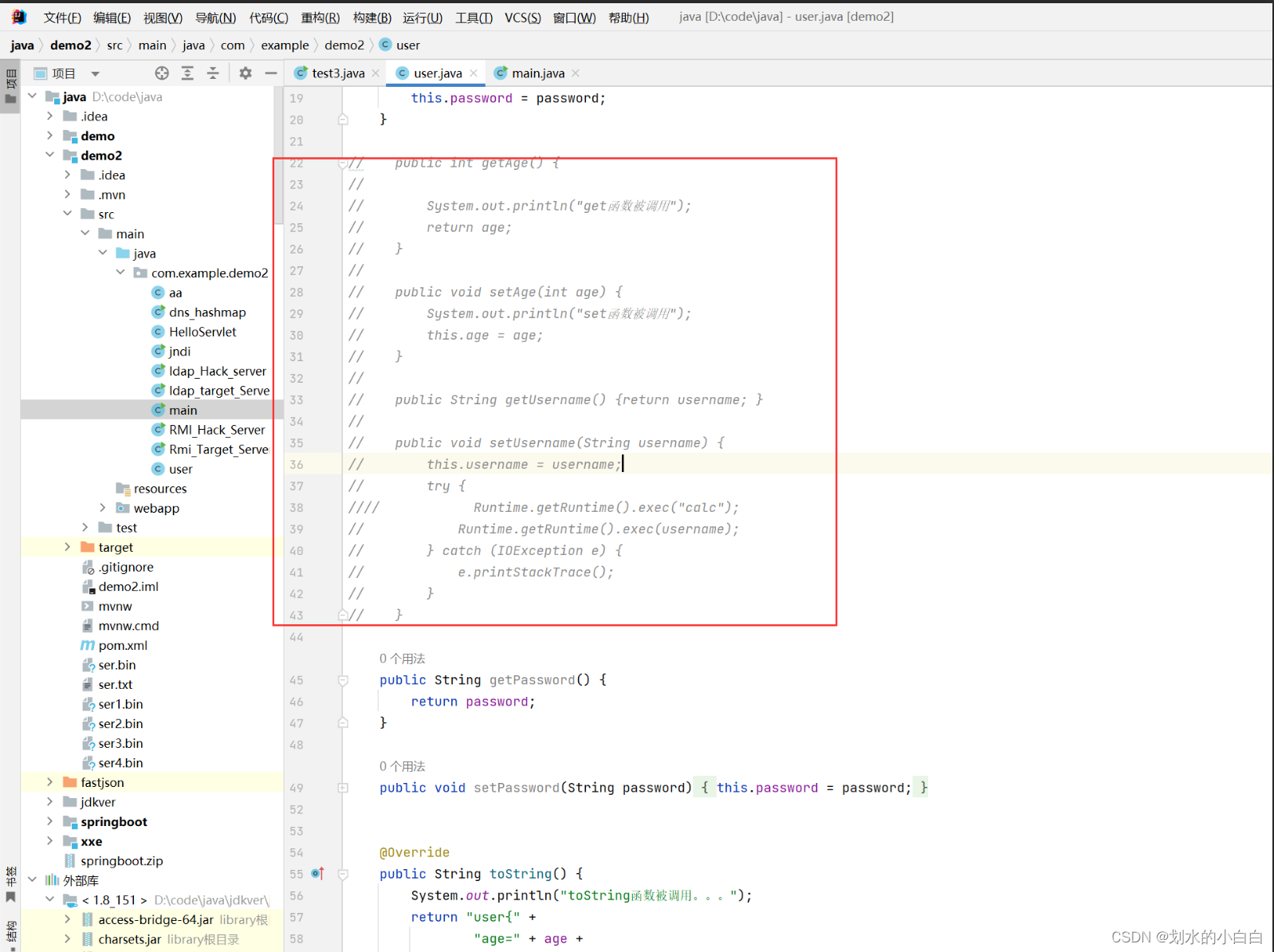1274x952 pixels.
Task: Expand the demo module folder
Action: [49, 136]
